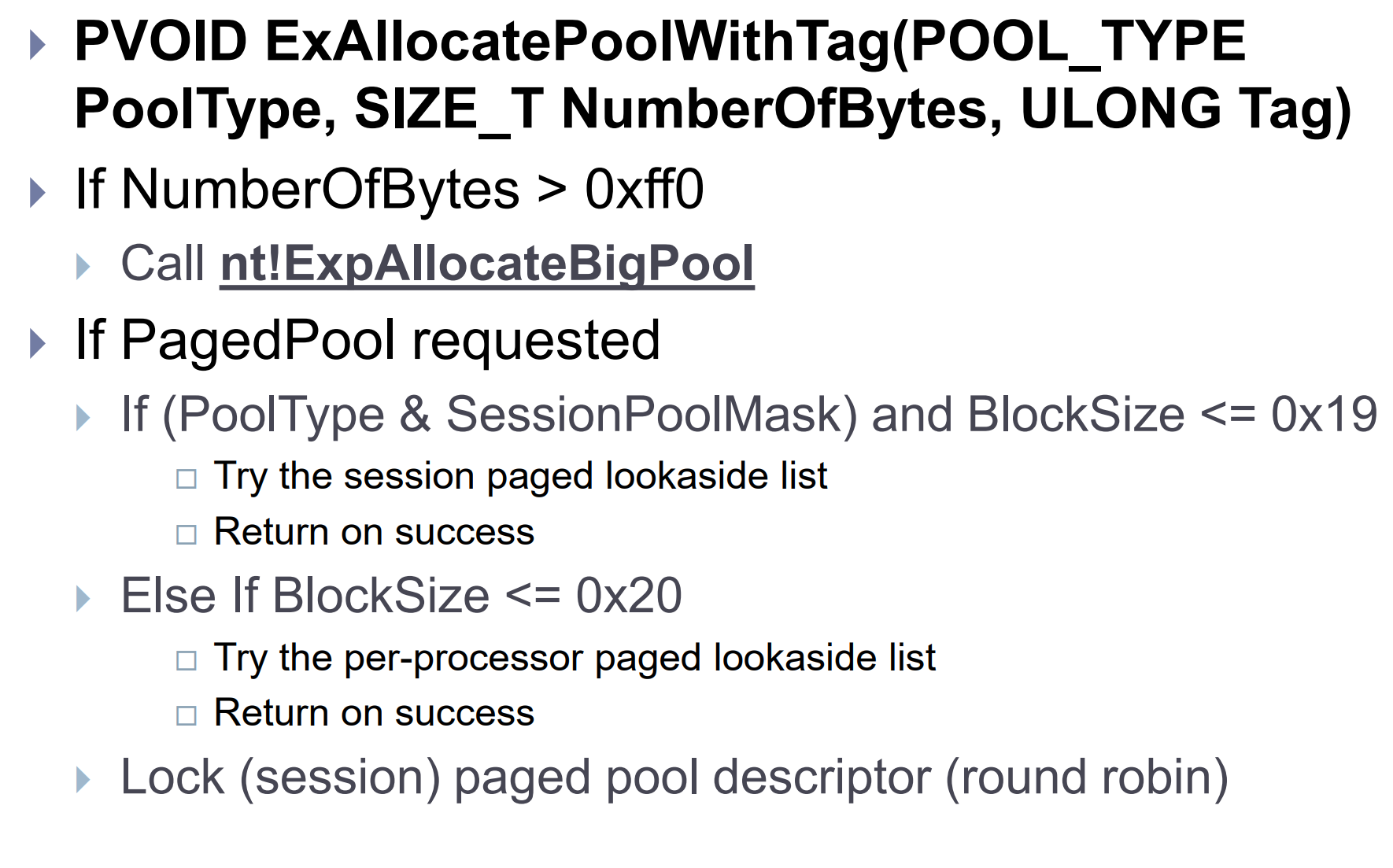Click the square bullet before per-processor paged lookaside

click(x=187, y=659)
